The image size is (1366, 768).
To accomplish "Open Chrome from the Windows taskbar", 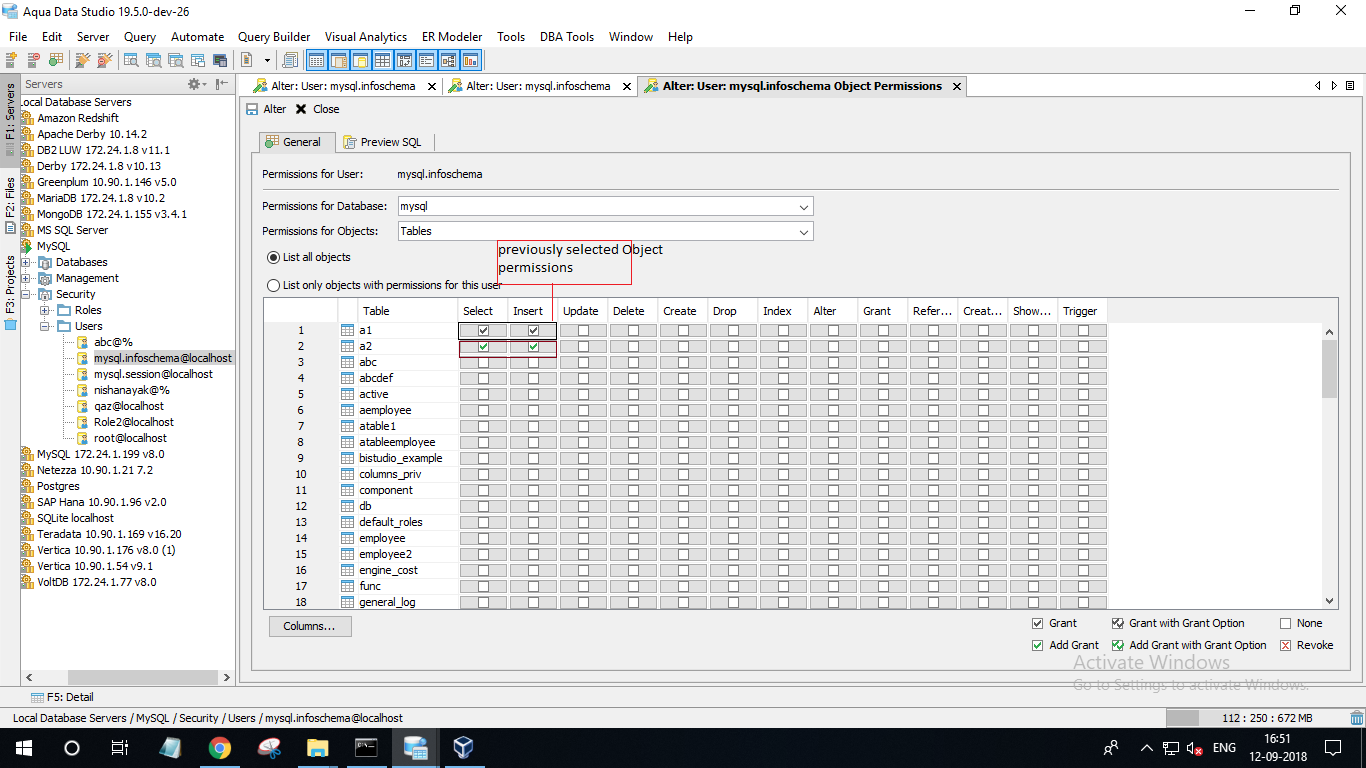I will [220, 748].
